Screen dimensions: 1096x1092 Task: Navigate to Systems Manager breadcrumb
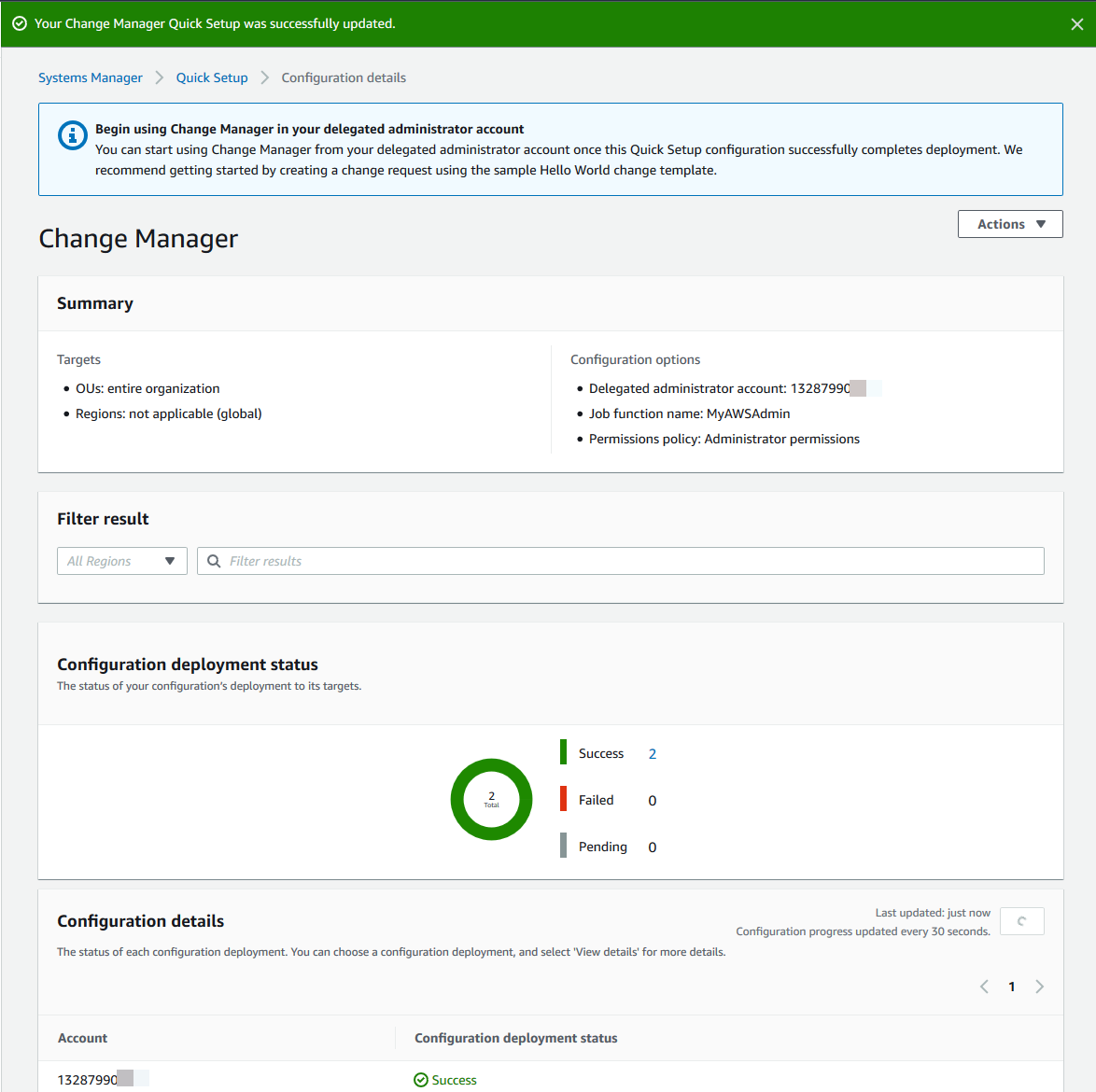pyautogui.click(x=91, y=77)
